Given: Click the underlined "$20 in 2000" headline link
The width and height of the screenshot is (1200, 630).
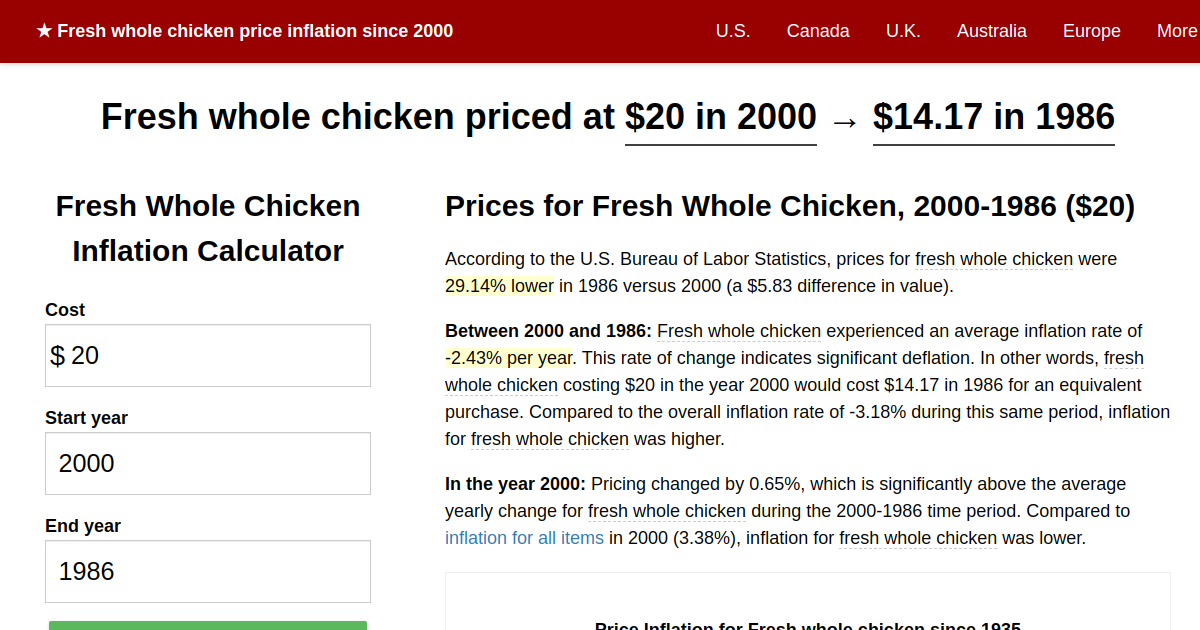Looking at the screenshot, I should pyautogui.click(x=720, y=117).
